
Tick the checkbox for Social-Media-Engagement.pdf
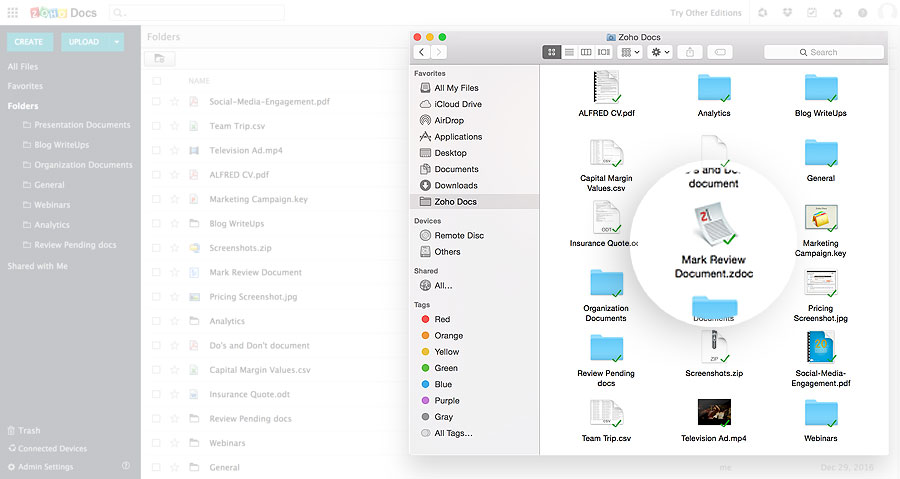pyautogui.click(x=156, y=102)
